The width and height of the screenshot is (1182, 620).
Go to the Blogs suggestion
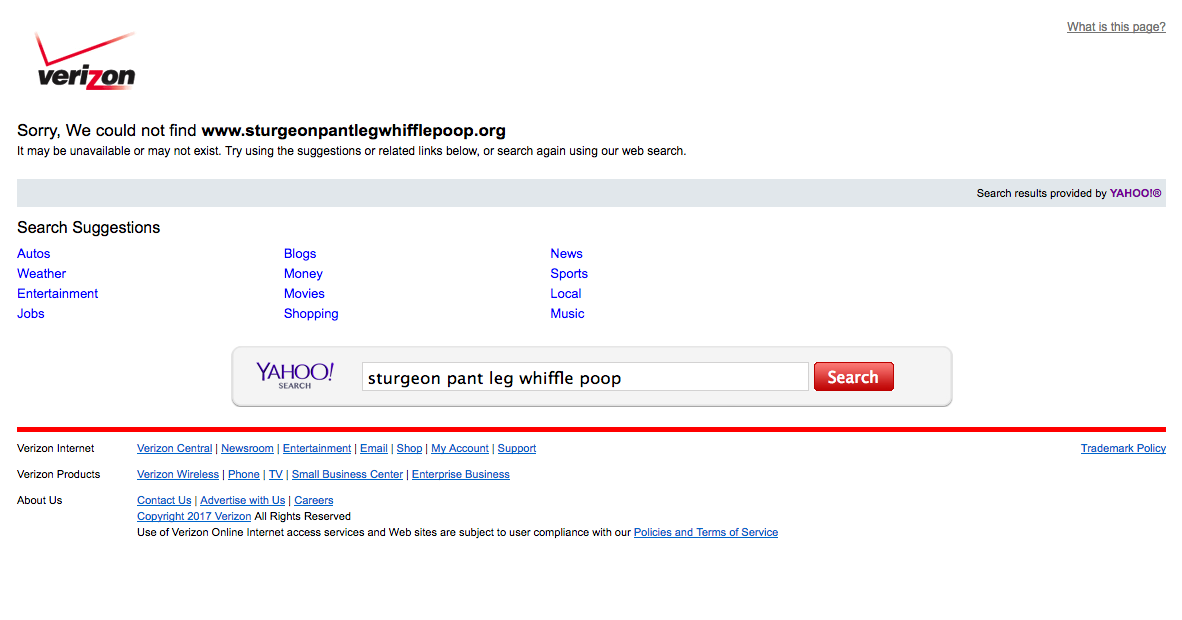point(300,253)
